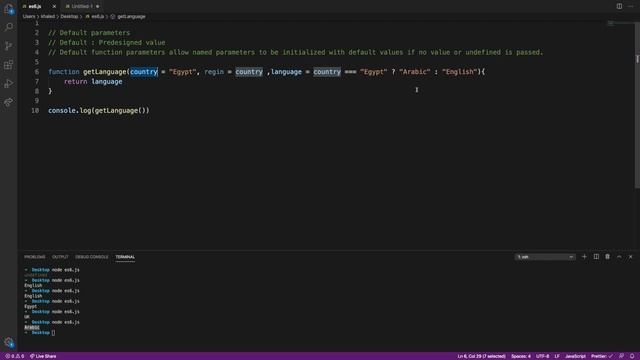Create a new terminal with plus icon
Image resolution: width=640 pixels, height=360 pixels.
tap(584, 257)
